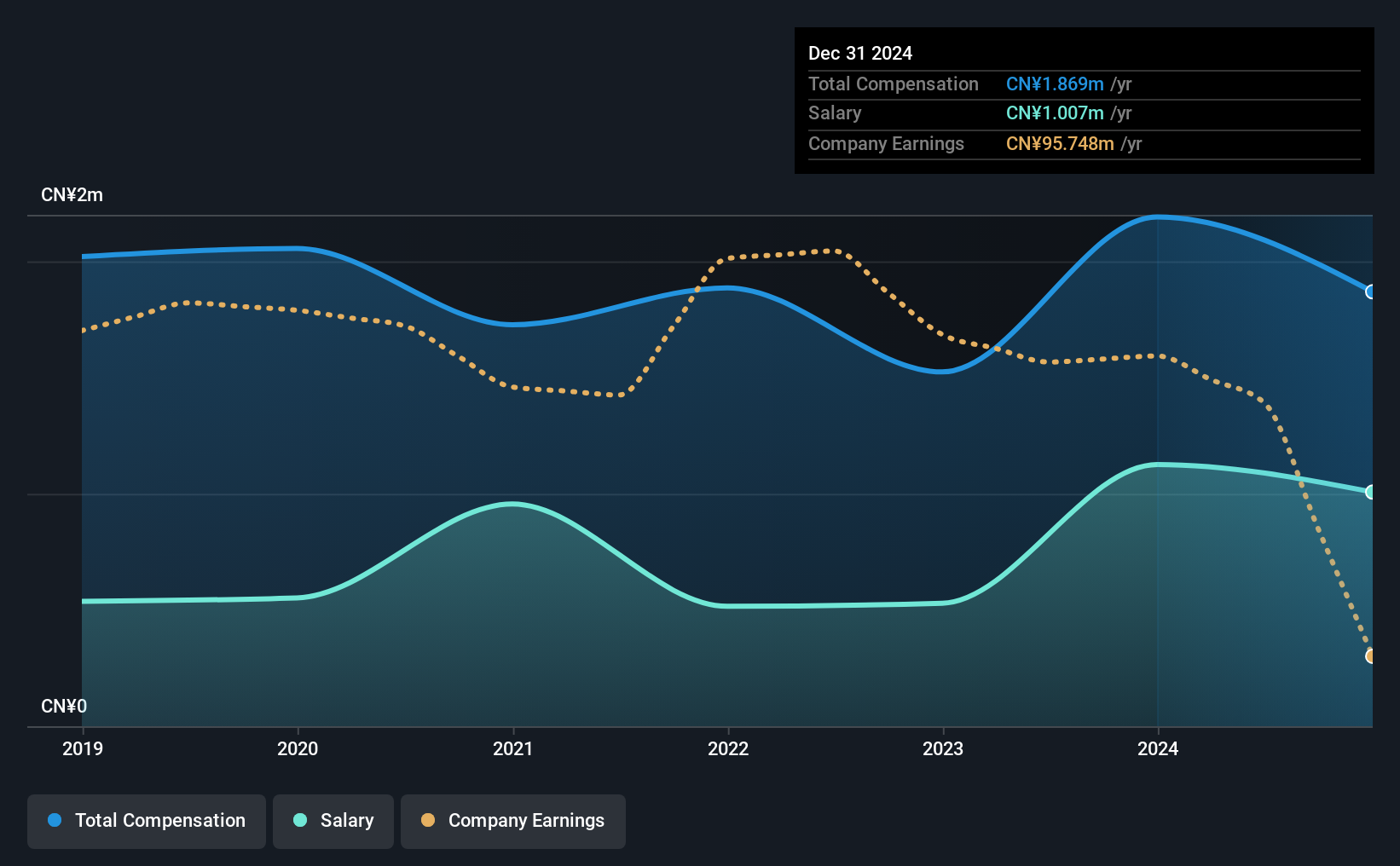Click the 2021 x-axis label
This screenshot has height=866, width=1400.
pos(513,748)
